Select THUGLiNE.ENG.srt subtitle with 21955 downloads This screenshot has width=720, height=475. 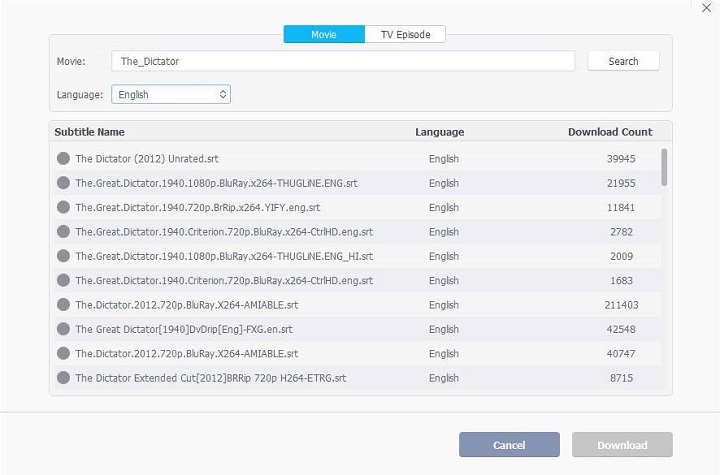click(63, 183)
